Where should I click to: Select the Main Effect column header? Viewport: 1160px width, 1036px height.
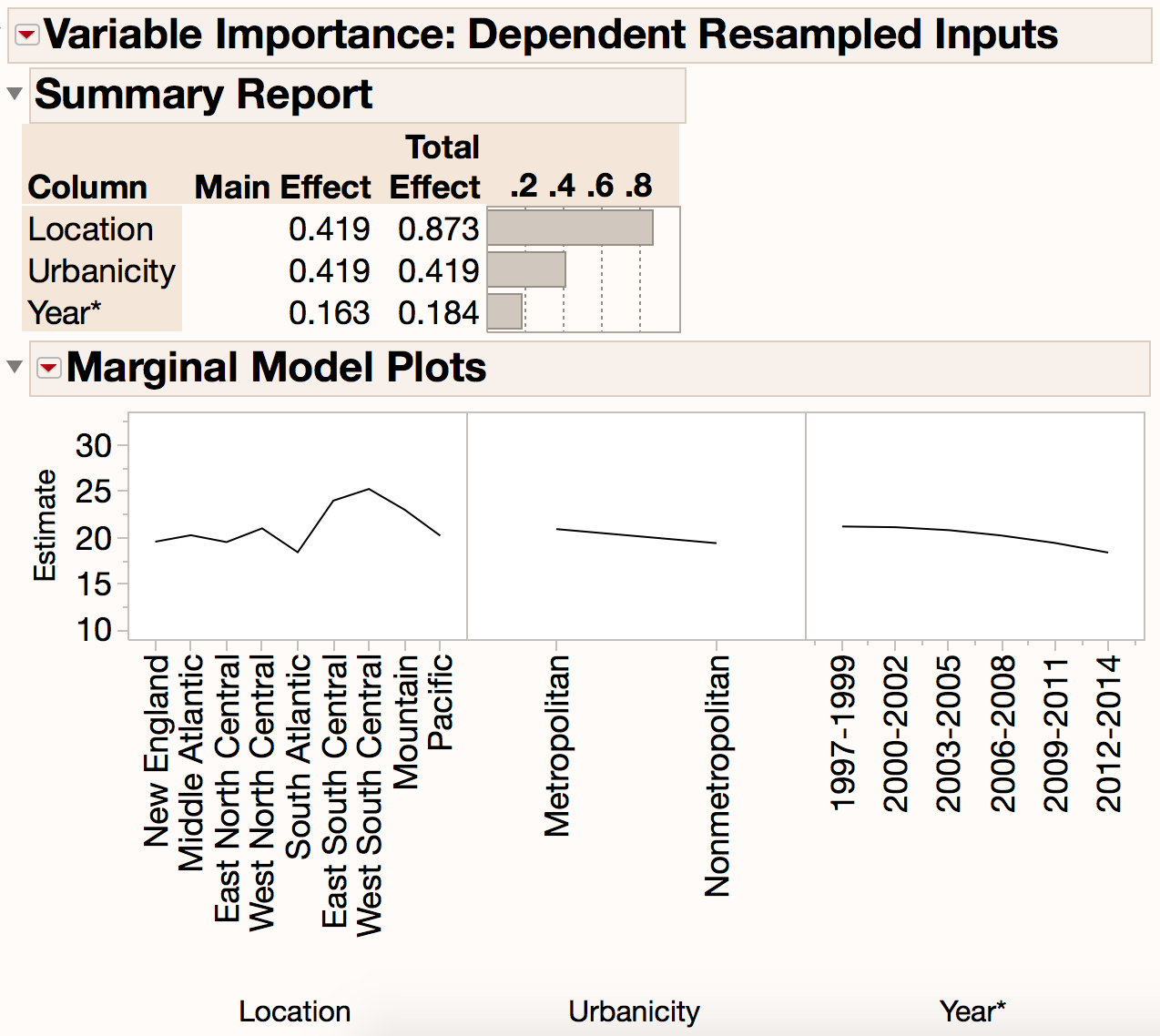point(282,187)
